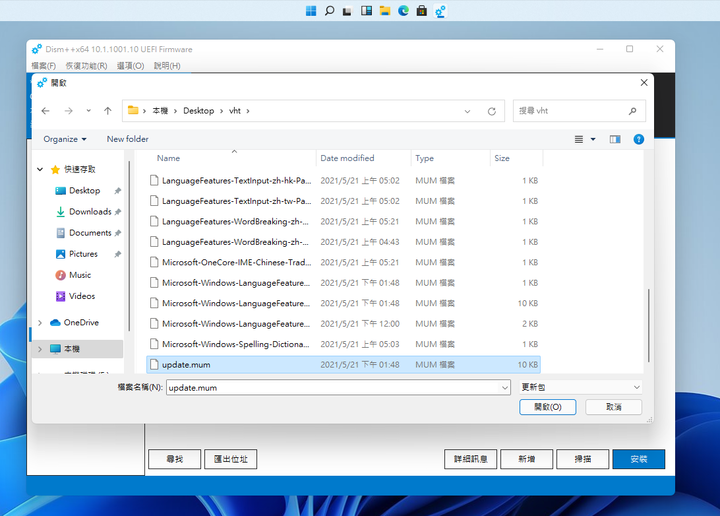Open view options dropdown arrow
720x516 pixels.
(x=593, y=139)
